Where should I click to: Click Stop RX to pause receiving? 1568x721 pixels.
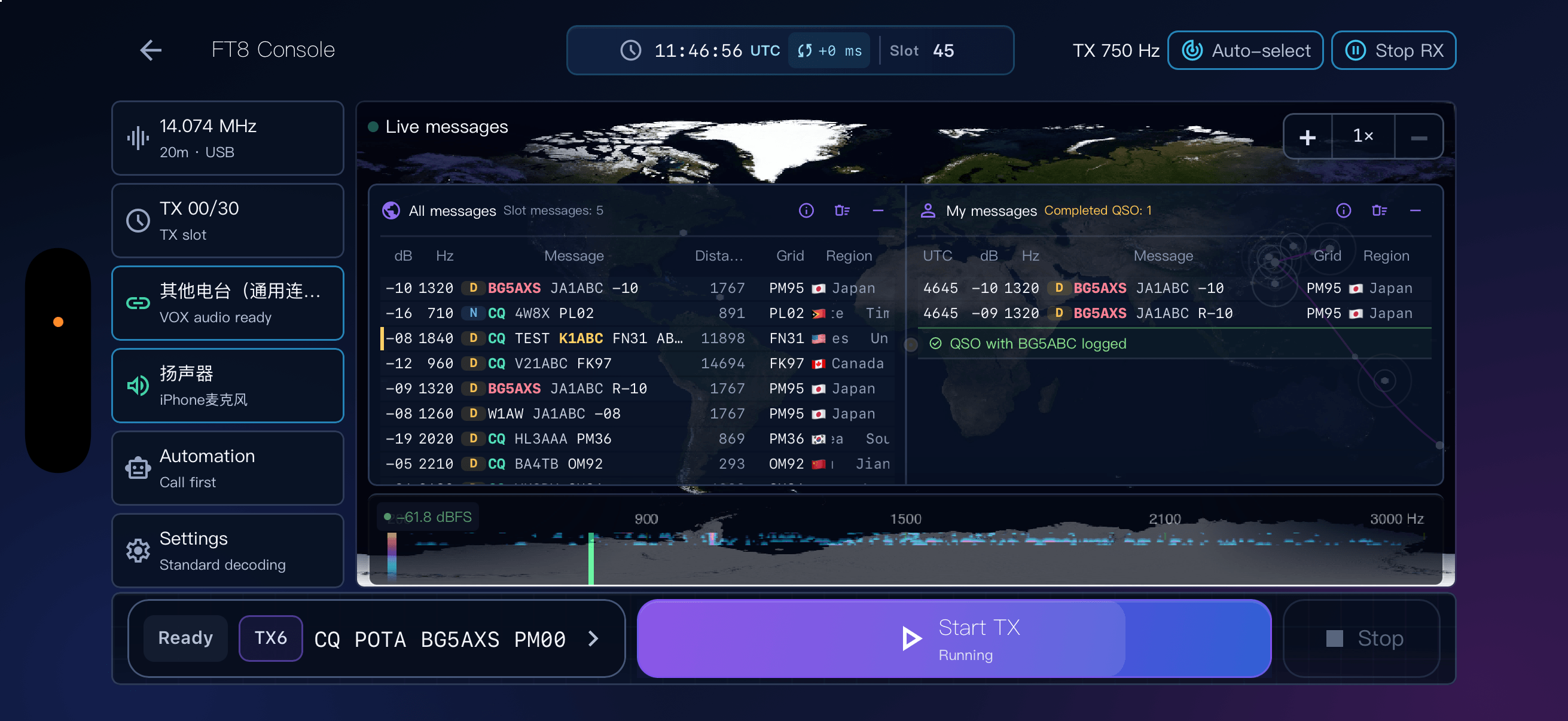point(1393,50)
